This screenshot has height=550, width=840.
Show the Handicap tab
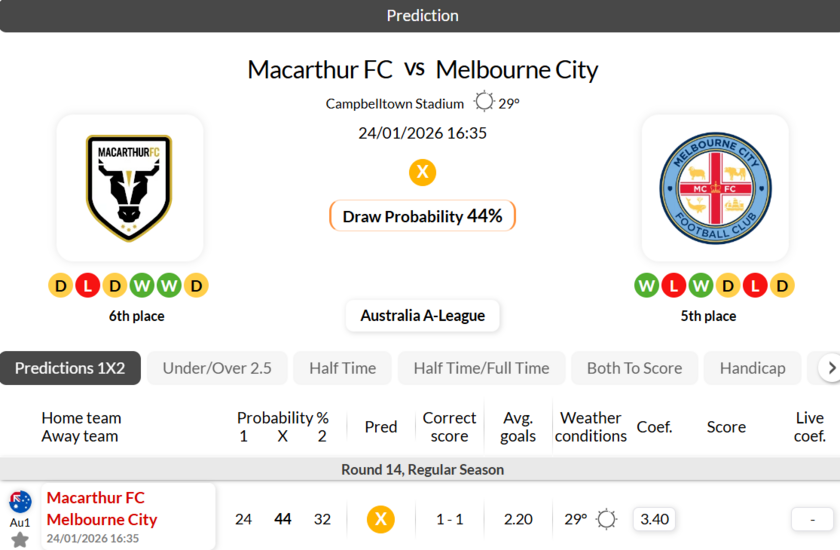click(752, 368)
